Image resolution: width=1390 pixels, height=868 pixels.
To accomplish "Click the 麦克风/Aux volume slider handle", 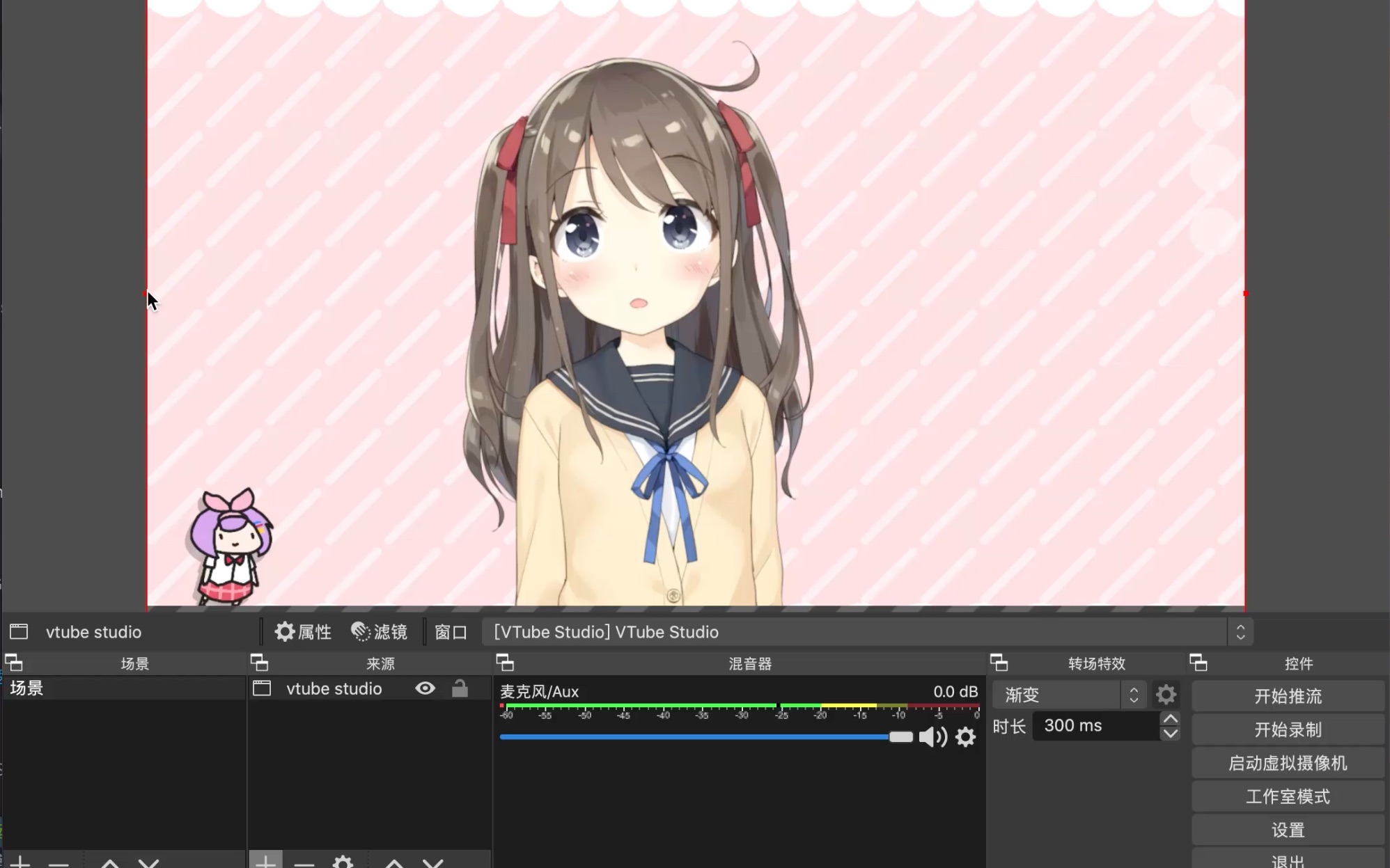I will pos(900,736).
